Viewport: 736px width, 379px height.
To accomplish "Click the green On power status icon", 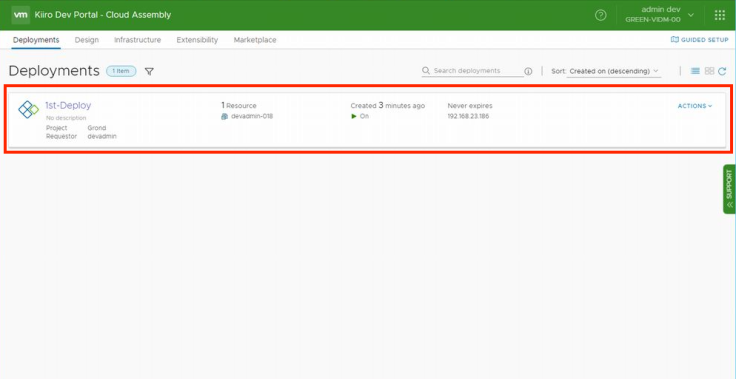I will pos(354,116).
